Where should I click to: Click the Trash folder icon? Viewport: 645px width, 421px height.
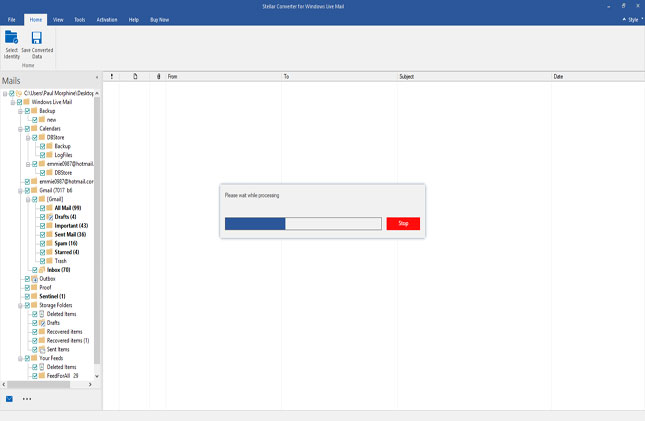[50, 261]
